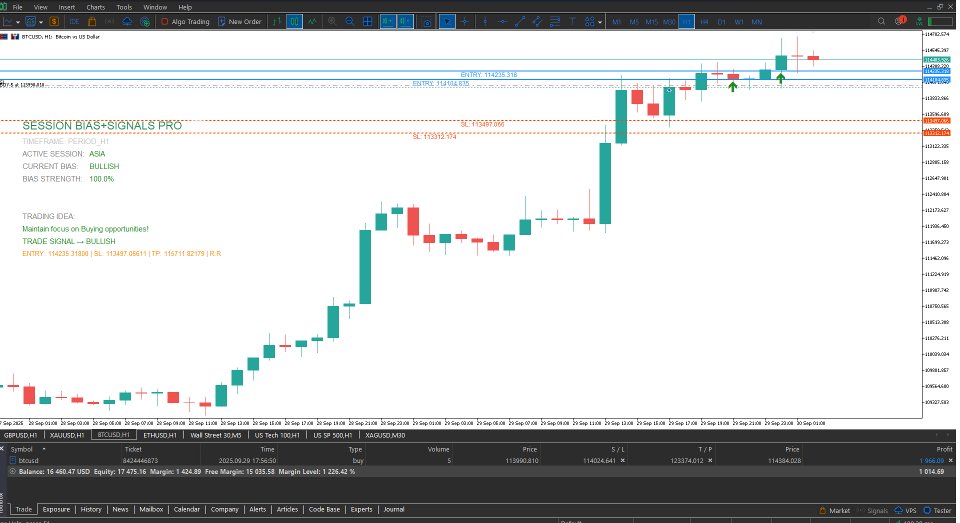This screenshot has height=523, width=960.
Task: Switch timeframe to W1
Action: coord(739,21)
